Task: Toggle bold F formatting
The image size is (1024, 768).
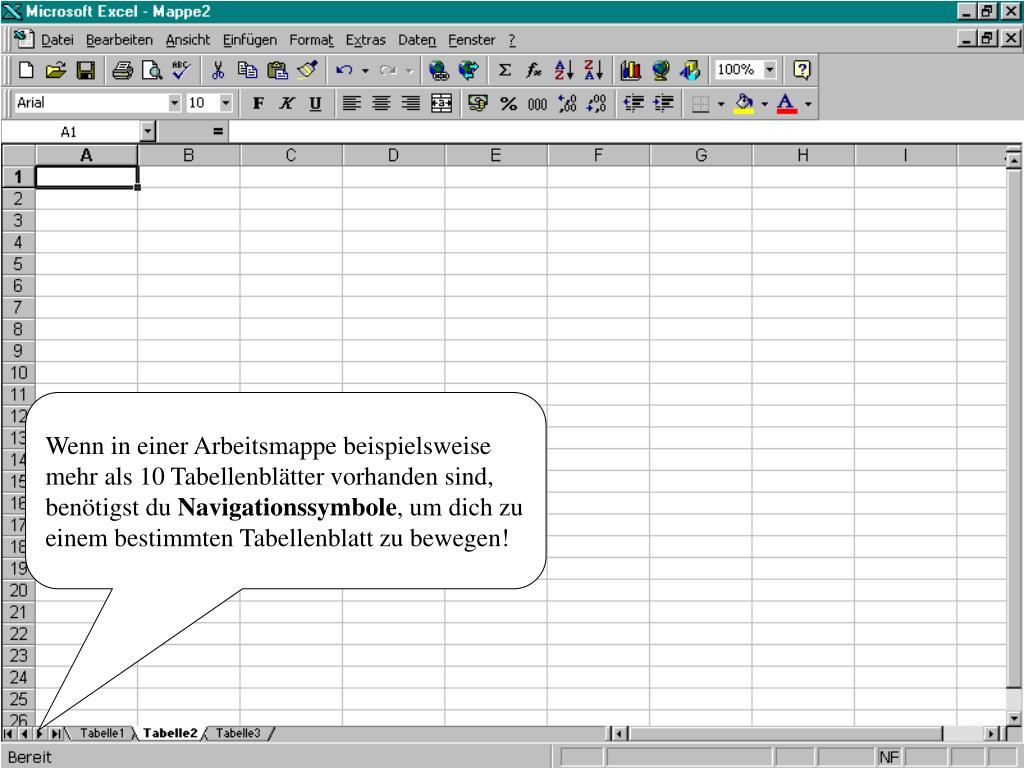Action: [x=259, y=103]
